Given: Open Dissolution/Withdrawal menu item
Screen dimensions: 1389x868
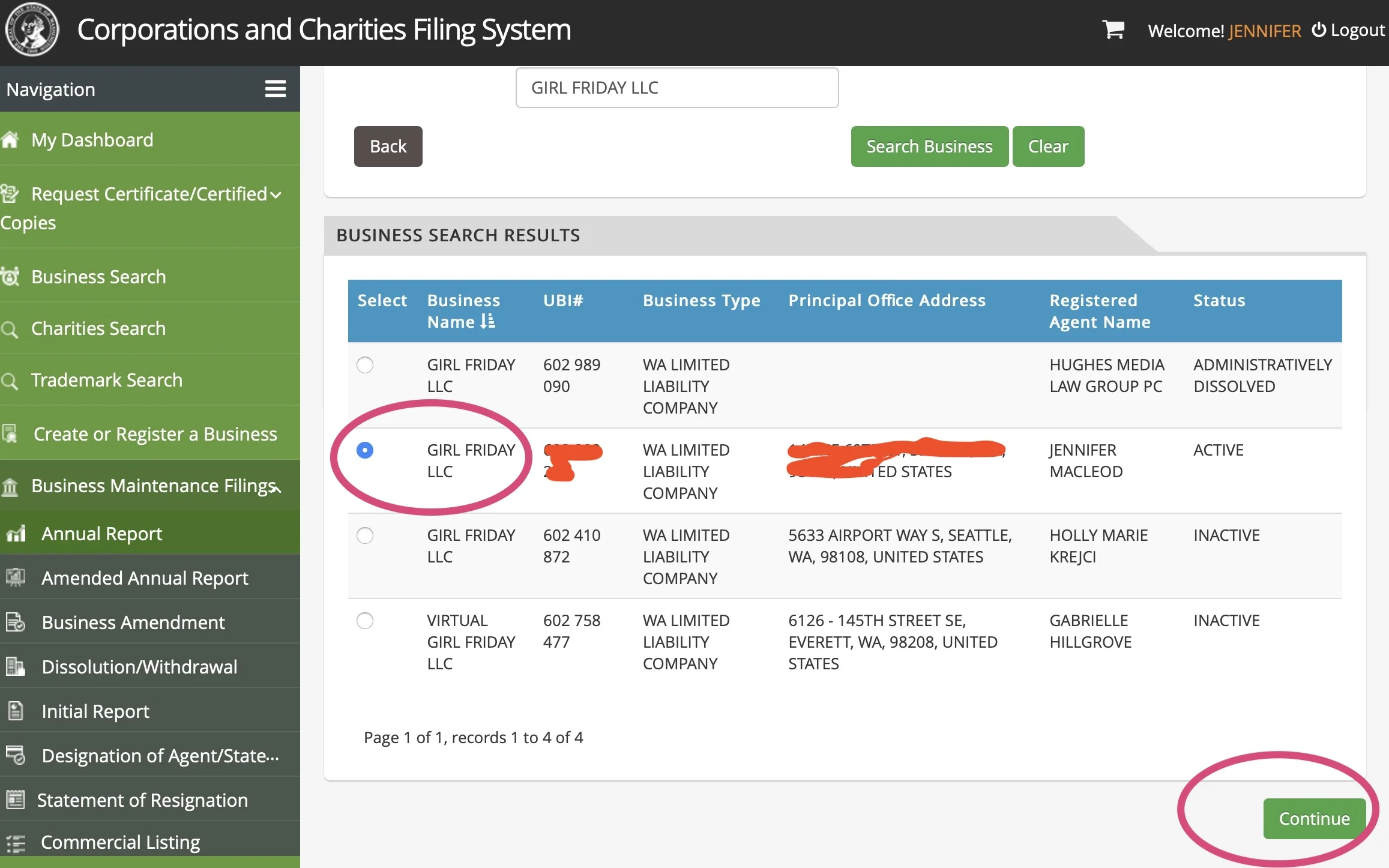Looking at the screenshot, I should 139,666.
